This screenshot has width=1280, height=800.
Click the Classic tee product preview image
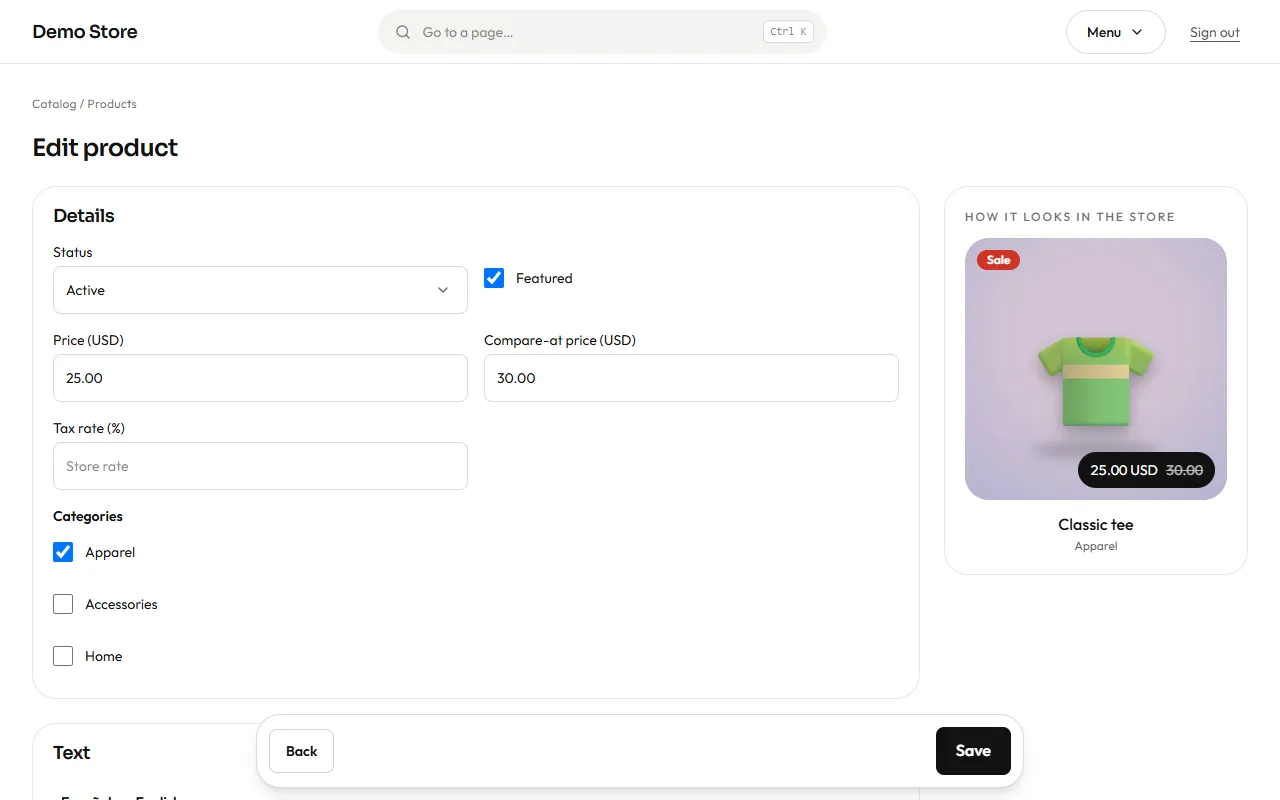1096,369
